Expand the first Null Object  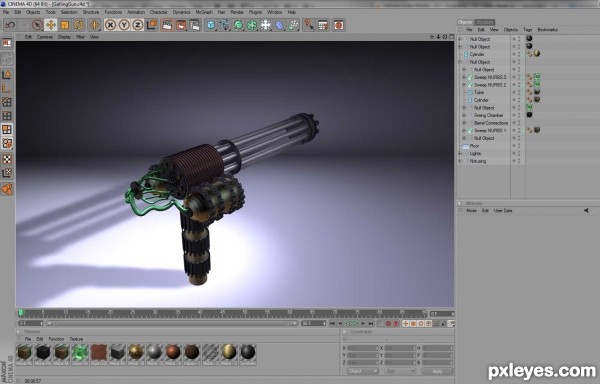pyautogui.click(x=460, y=39)
